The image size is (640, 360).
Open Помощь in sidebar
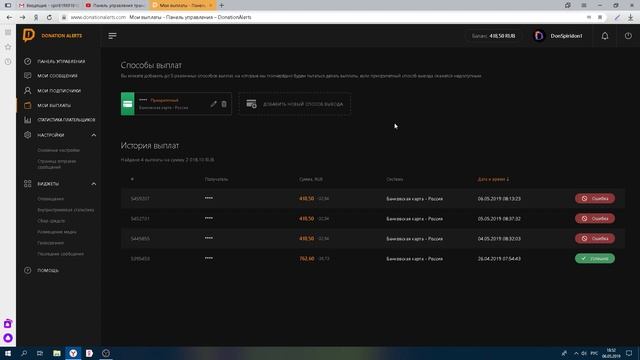point(48,270)
